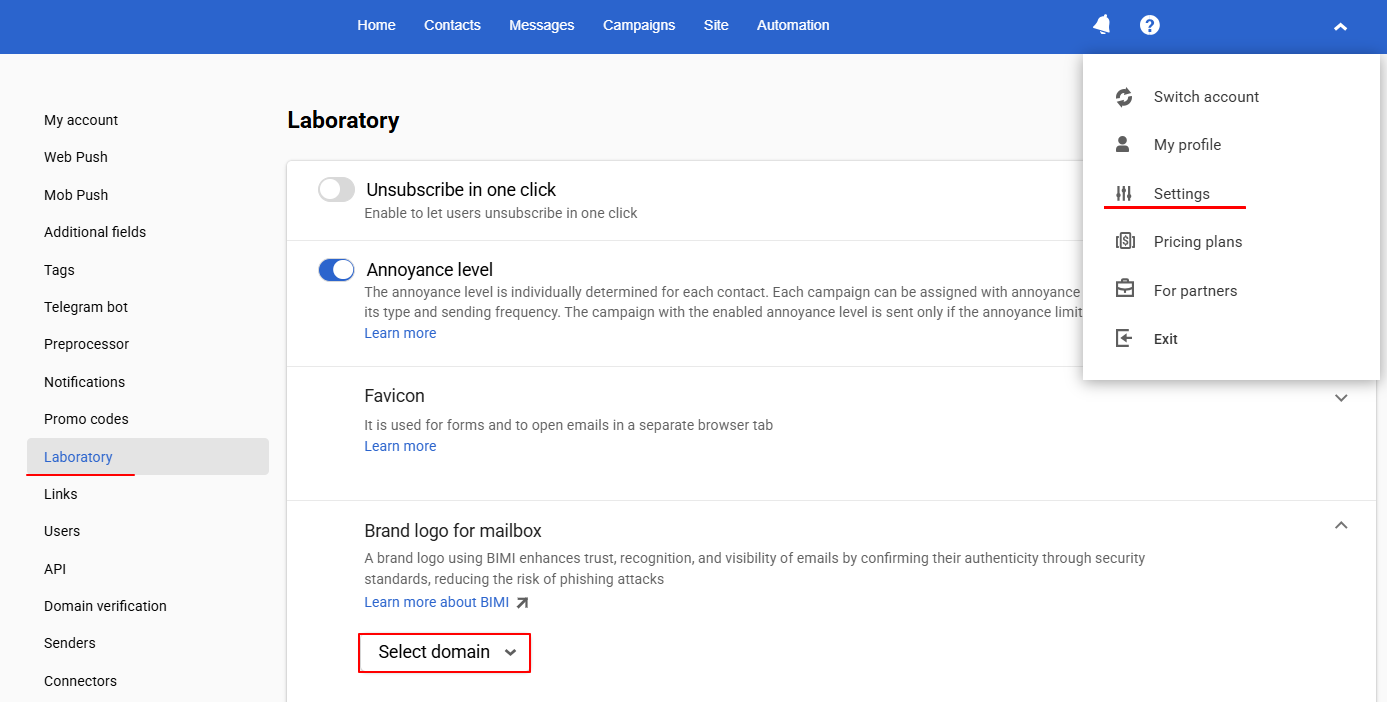1387x702 pixels.
Task: Open Promo codes in the sidebar
Action: click(x=86, y=419)
